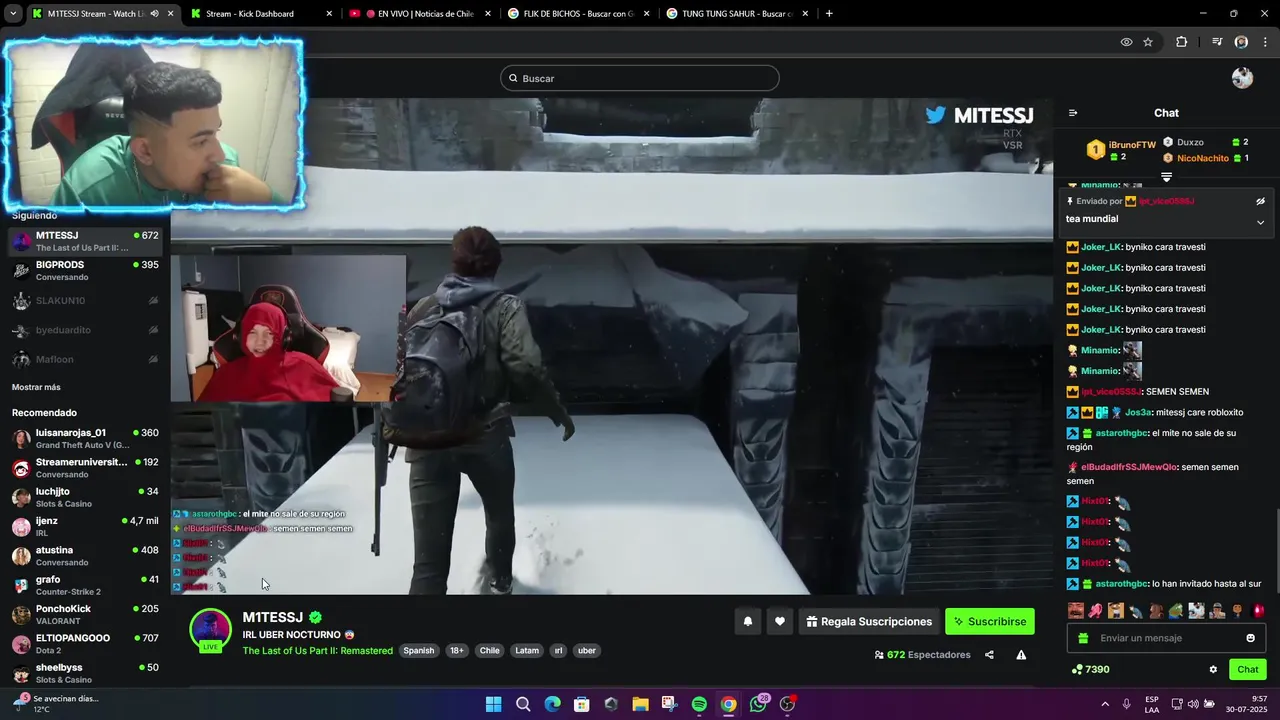Expand the gift leaderboard handle
This screenshot has height=720, width=1280.
coord(1166,177)
